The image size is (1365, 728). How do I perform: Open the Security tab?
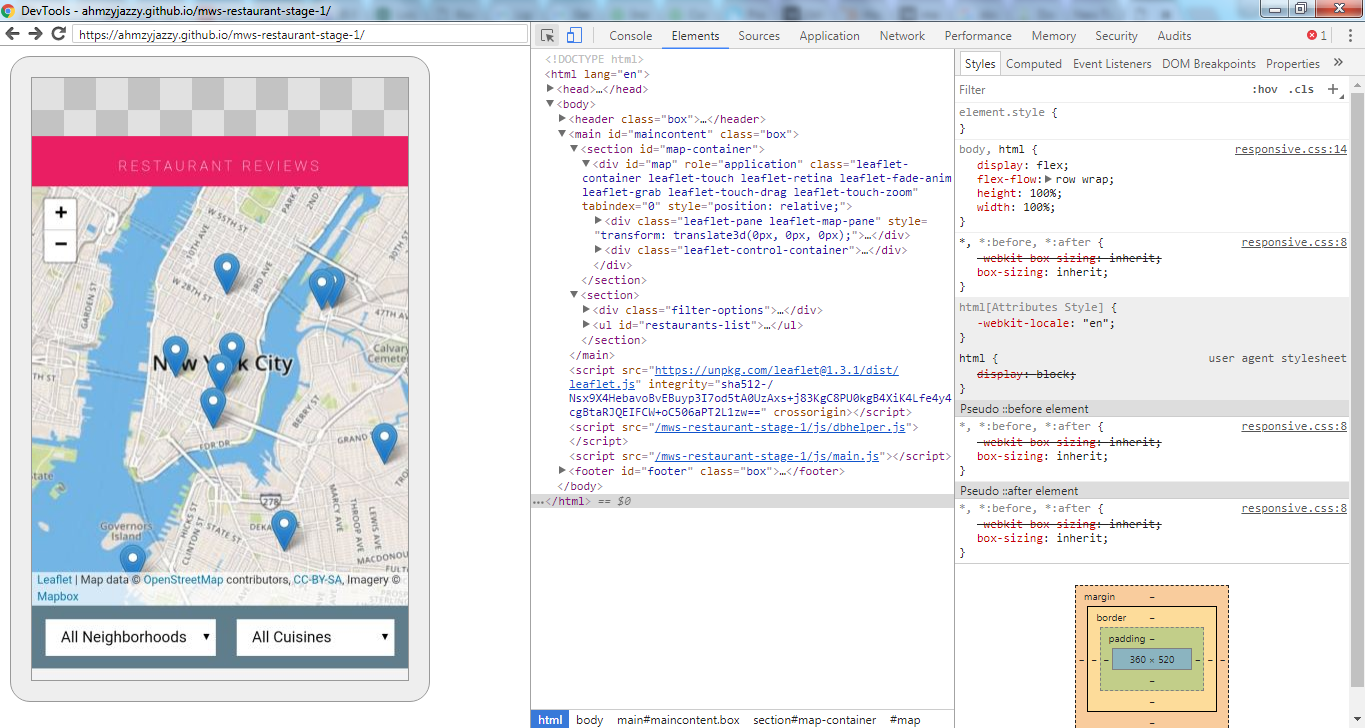[1116, 36]
